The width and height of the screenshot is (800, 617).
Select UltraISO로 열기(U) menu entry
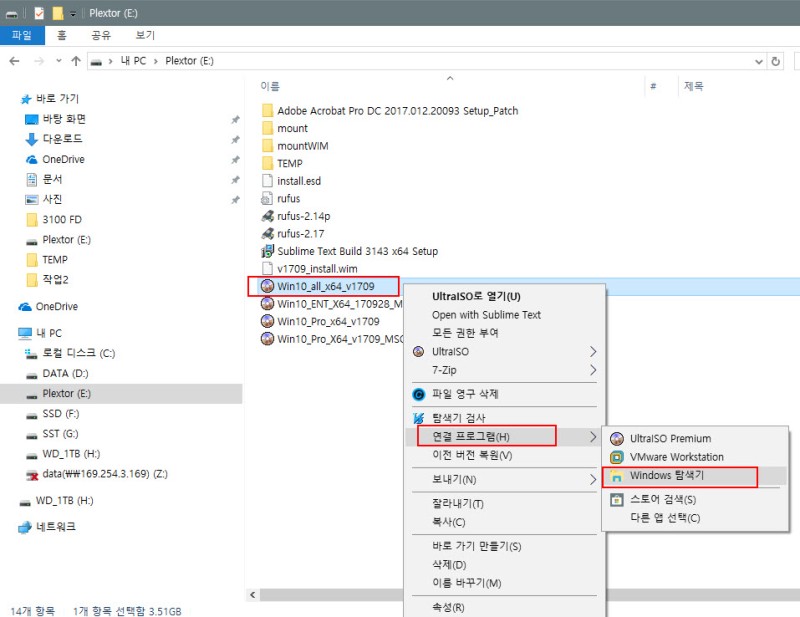504,297
